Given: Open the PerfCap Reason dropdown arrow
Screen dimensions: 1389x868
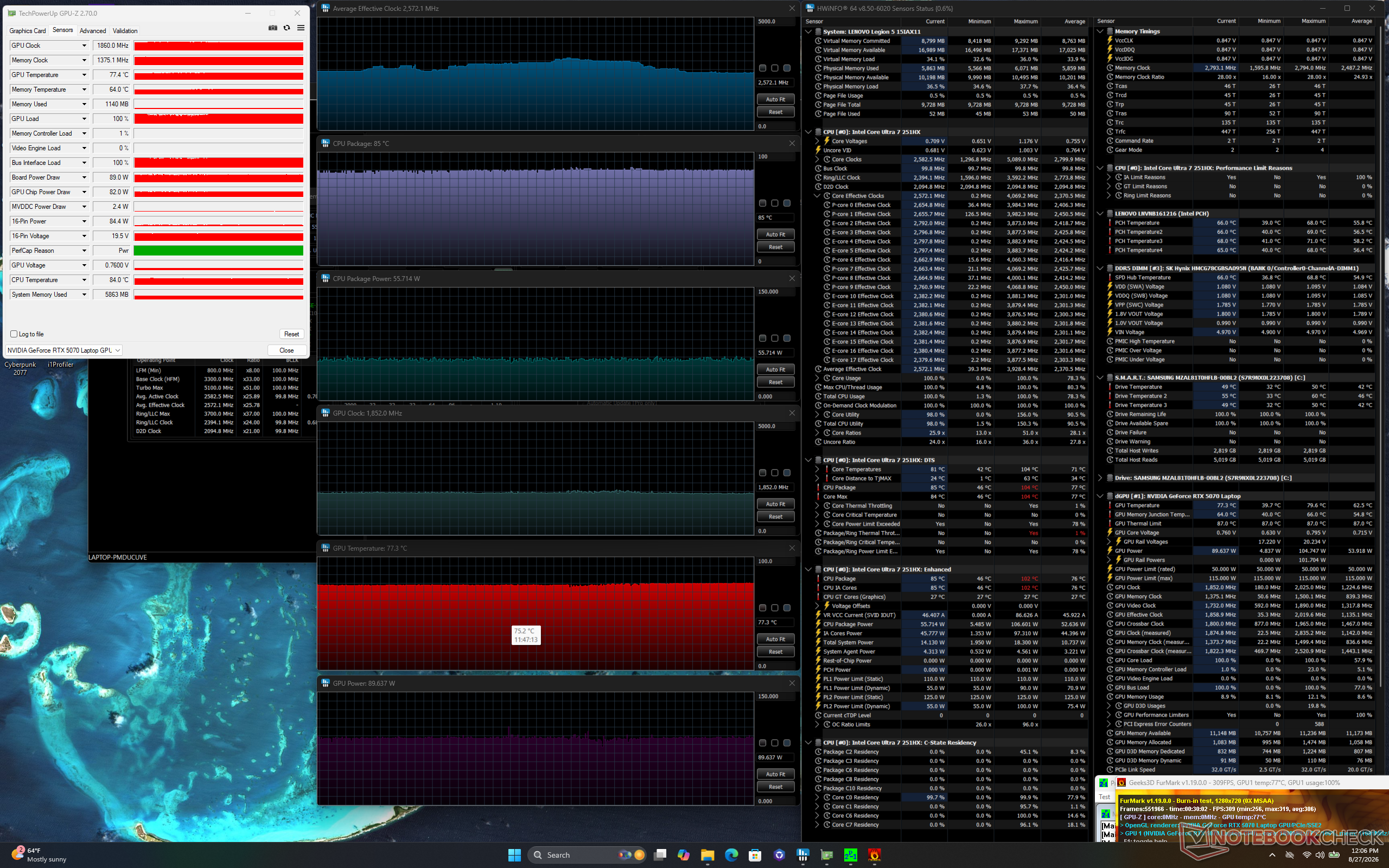Looking at the screenshot, I should pyautogui.click(x=84, y=251).
